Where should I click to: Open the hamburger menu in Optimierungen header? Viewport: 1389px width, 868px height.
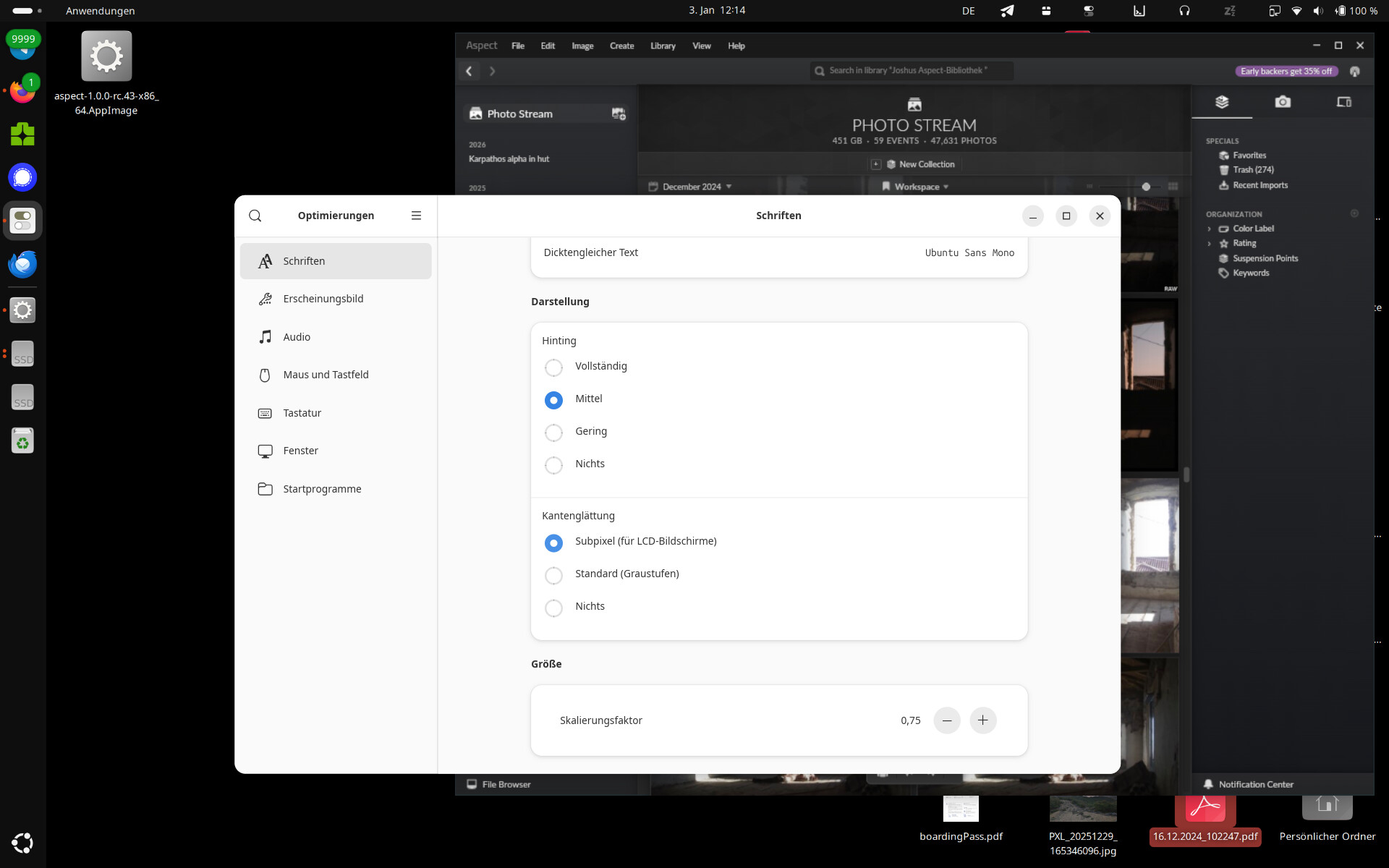click(416, 216)
